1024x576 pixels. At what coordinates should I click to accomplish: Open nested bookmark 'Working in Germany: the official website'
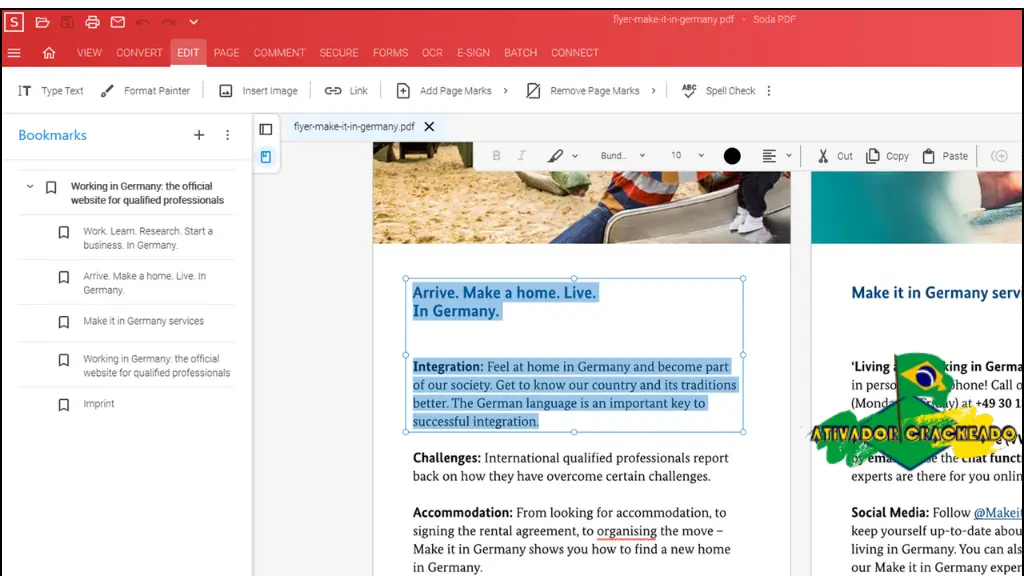[156, 366]
